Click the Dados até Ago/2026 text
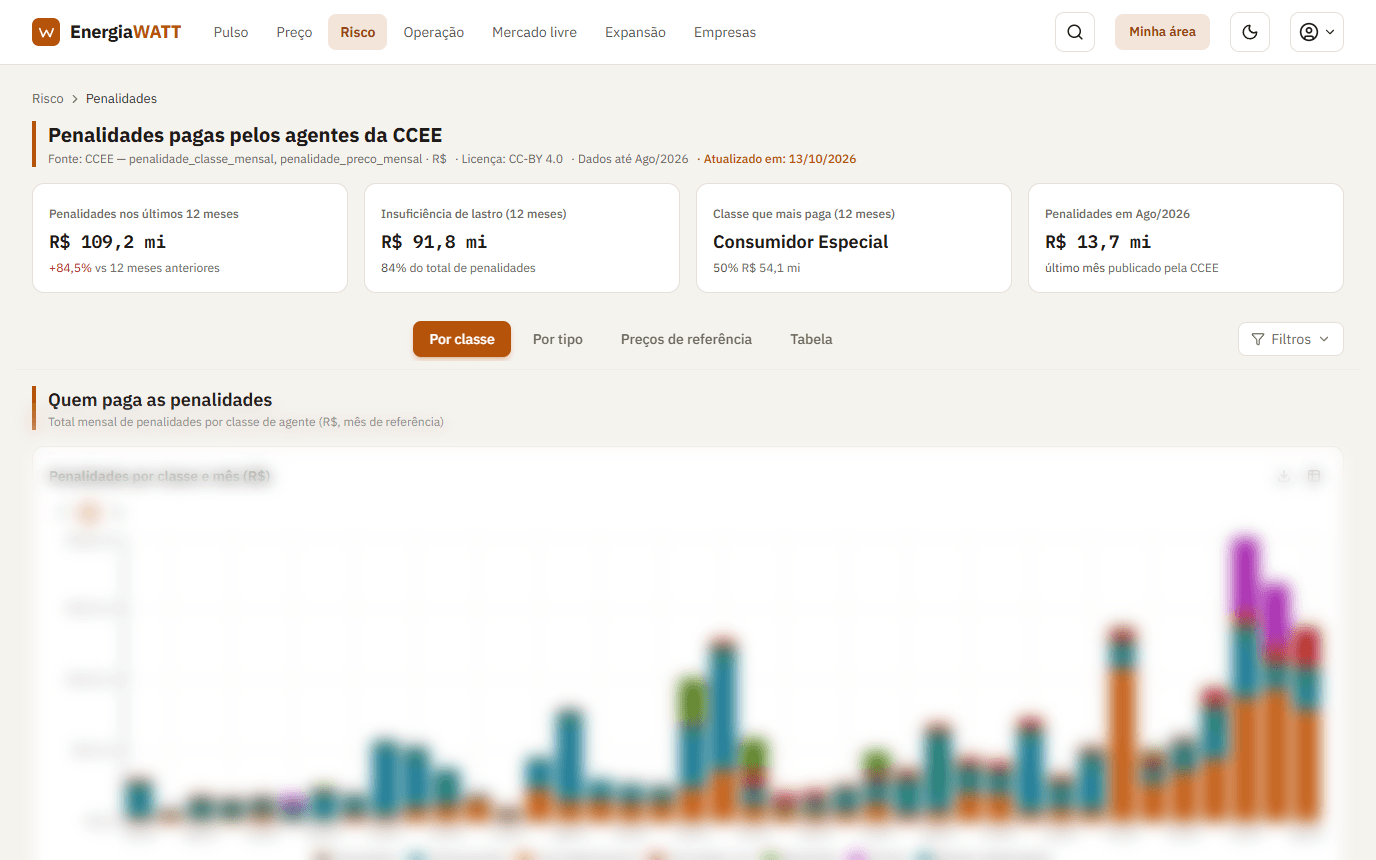This screenshot has width=1376, height=860. pyautogui.click(x=633, y=159)
